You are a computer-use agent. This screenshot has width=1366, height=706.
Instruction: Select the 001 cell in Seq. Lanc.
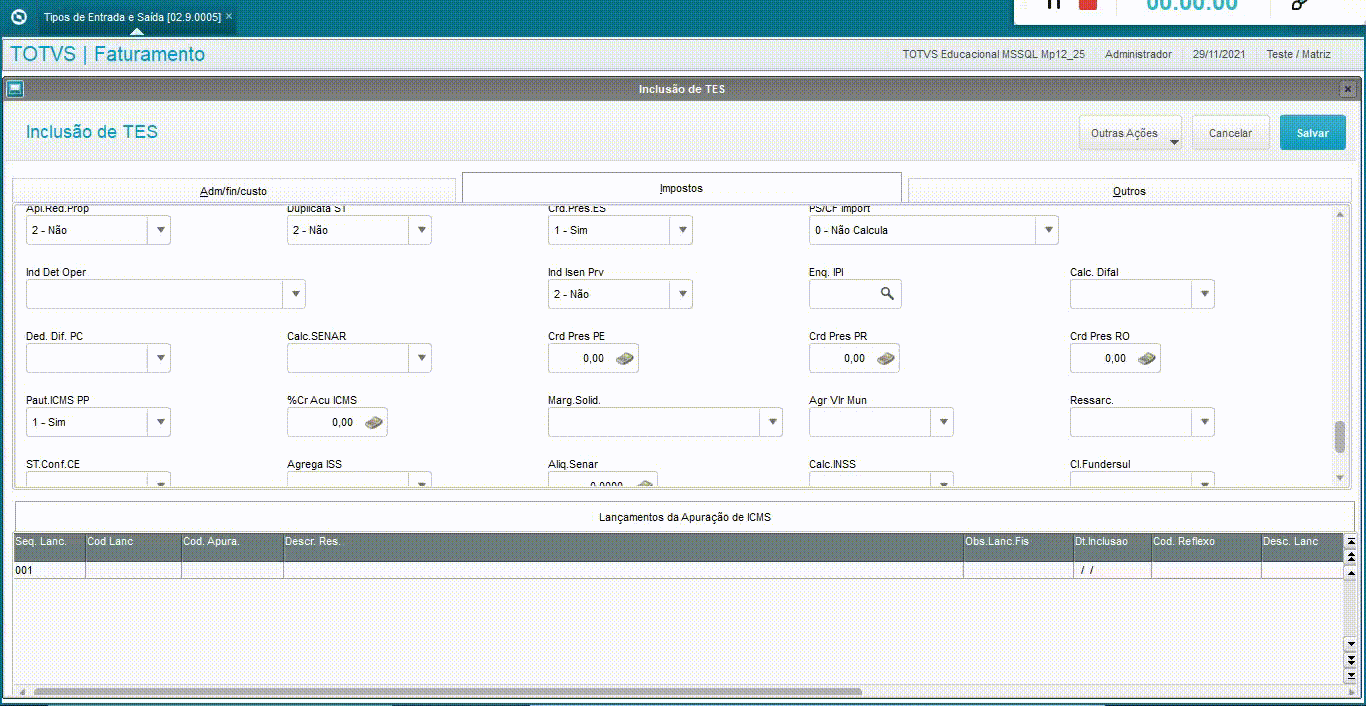(x=49, y=570)
